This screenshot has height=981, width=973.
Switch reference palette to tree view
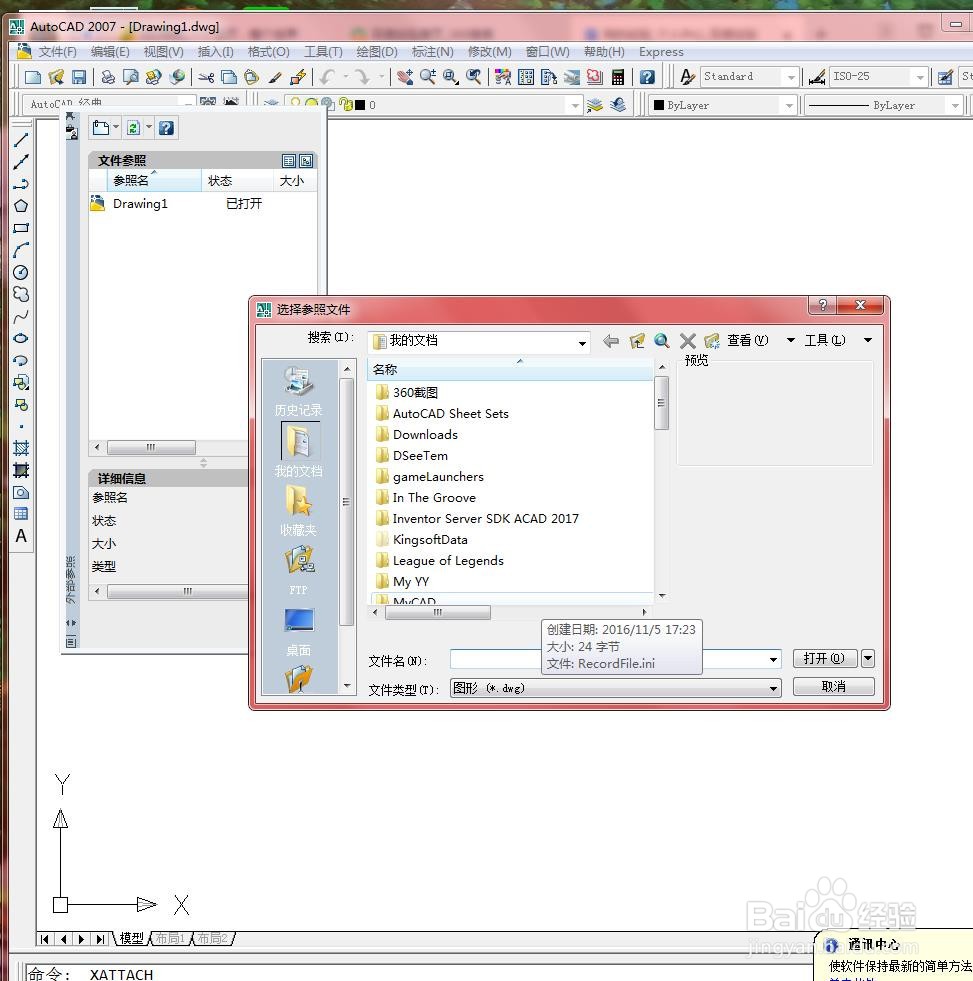[x=306, y=161]
